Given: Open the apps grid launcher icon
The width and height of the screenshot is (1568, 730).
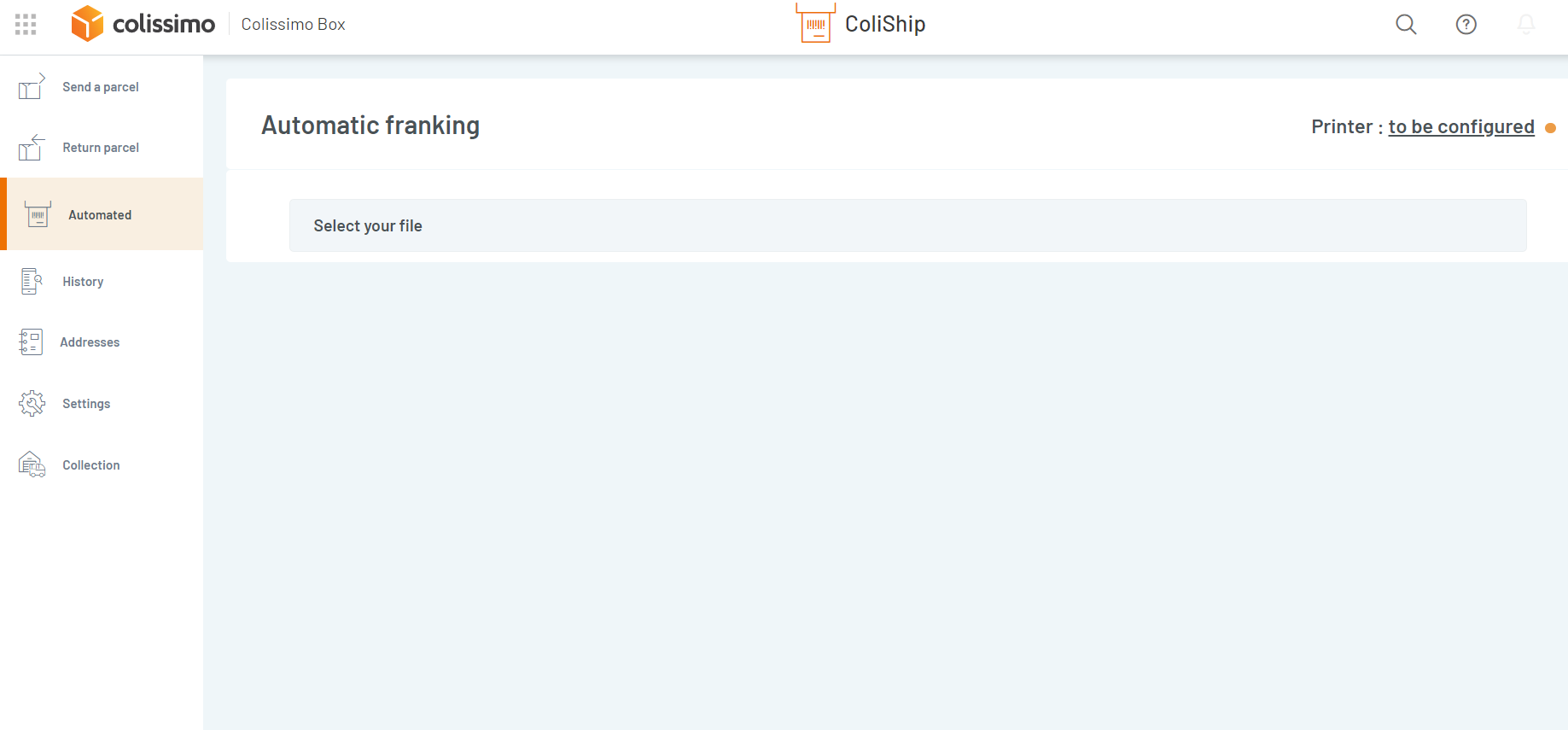Looking at the screenshot, I should 26,24.
